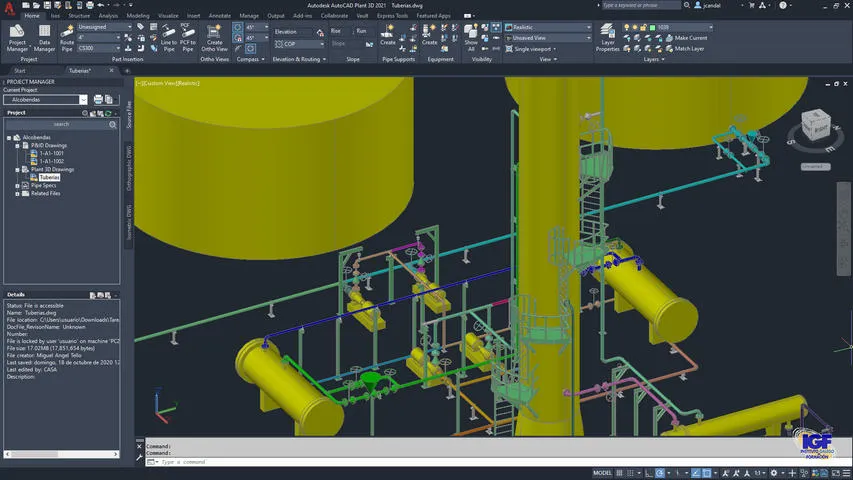Collapse the P&ID Drawings tree node
Screen dimensions: 853x480
pos(17,146)
